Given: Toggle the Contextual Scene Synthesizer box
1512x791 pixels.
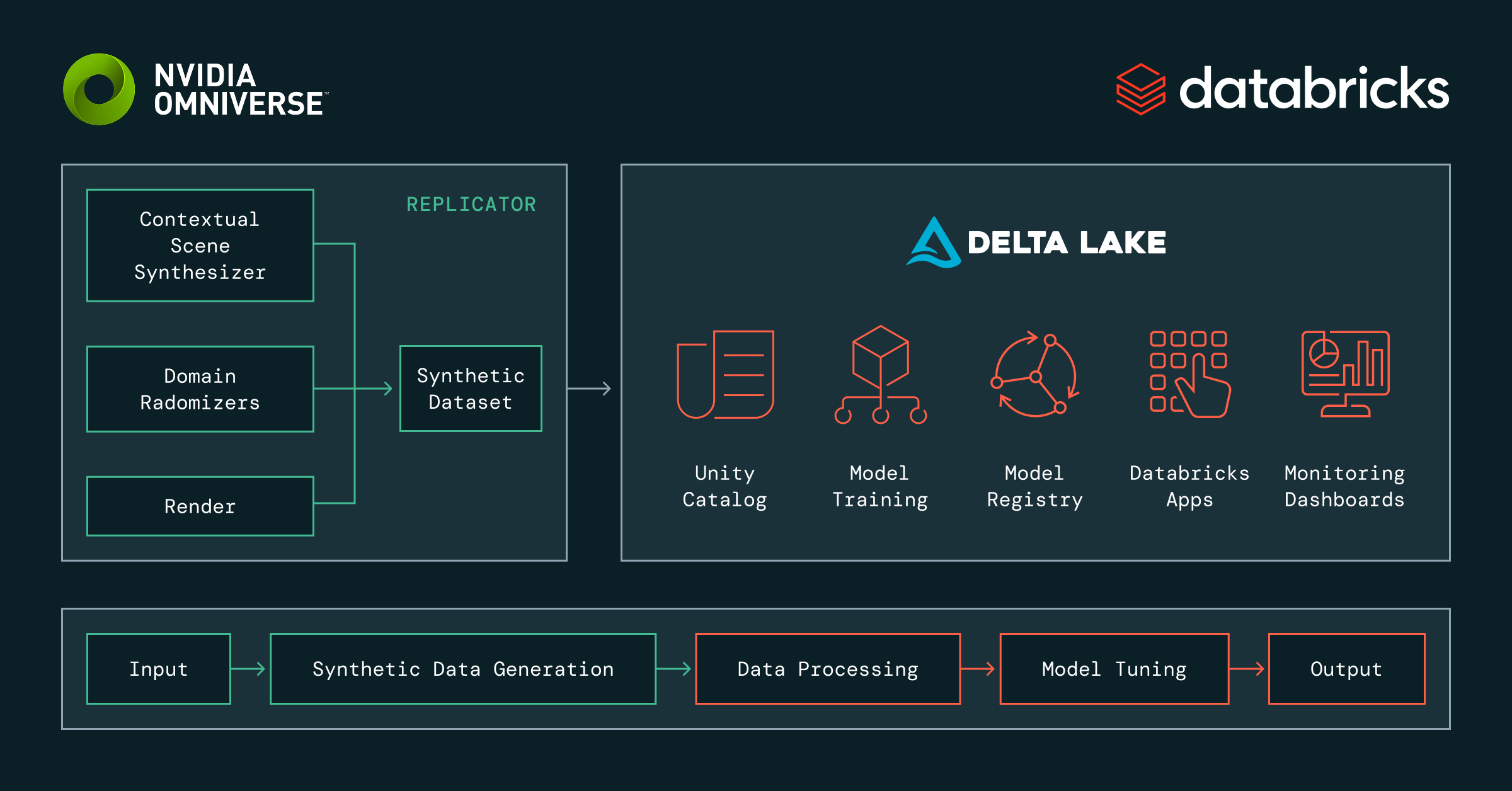Looking at the screenshot, I should (x=200, y=246).
